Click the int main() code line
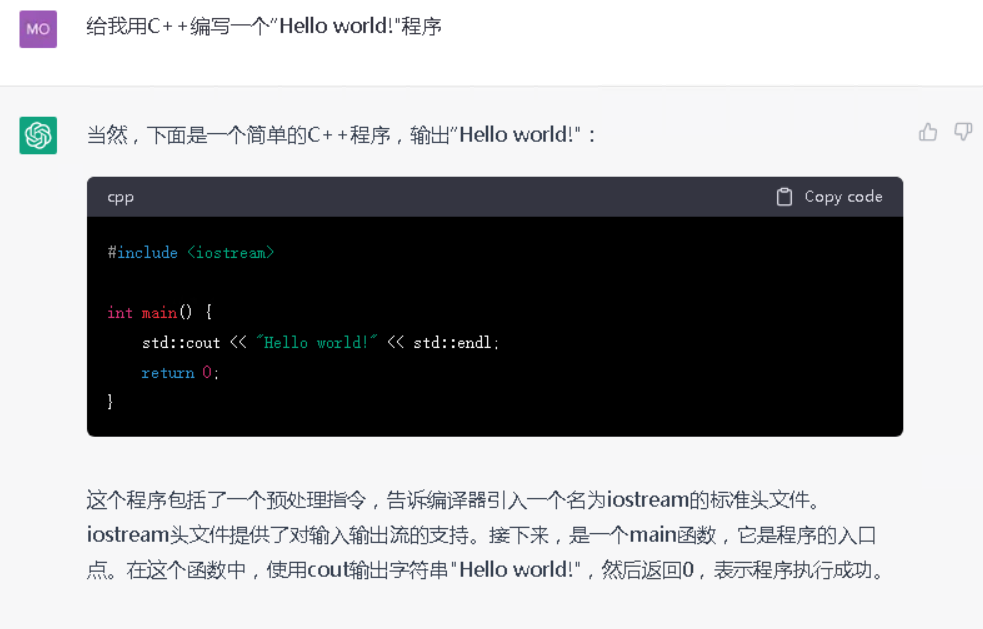The width and height of the screenshot is (983, 629). (160, 312)
